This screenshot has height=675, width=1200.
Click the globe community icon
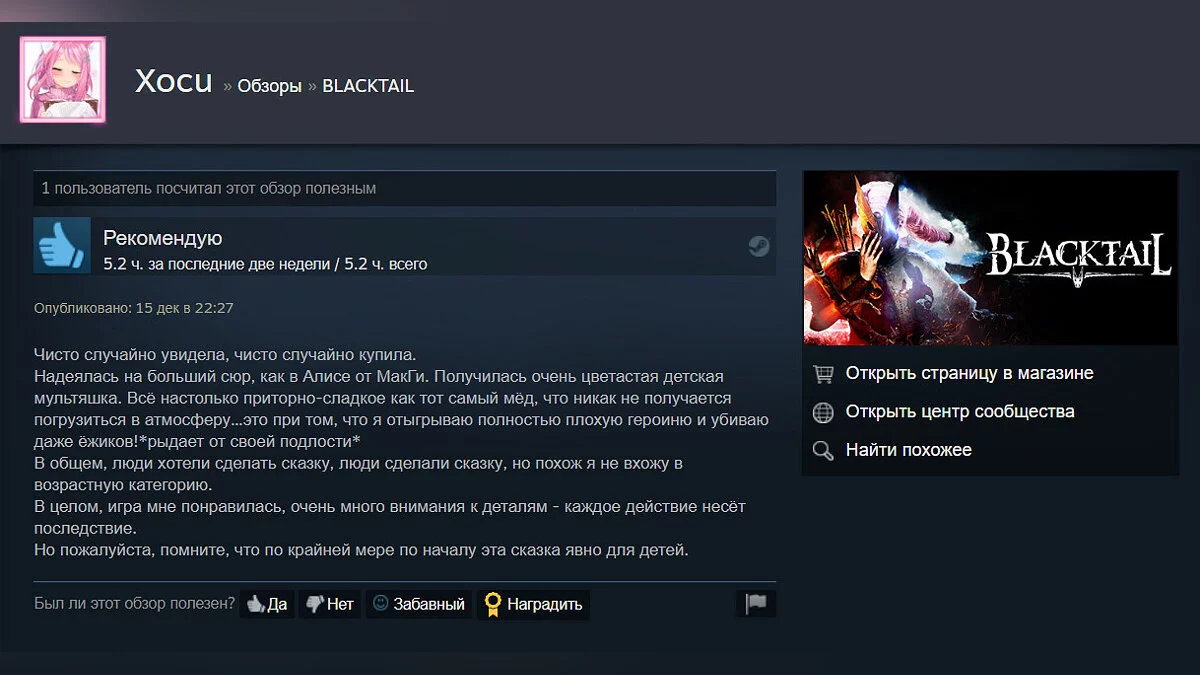tap(823, 412)
